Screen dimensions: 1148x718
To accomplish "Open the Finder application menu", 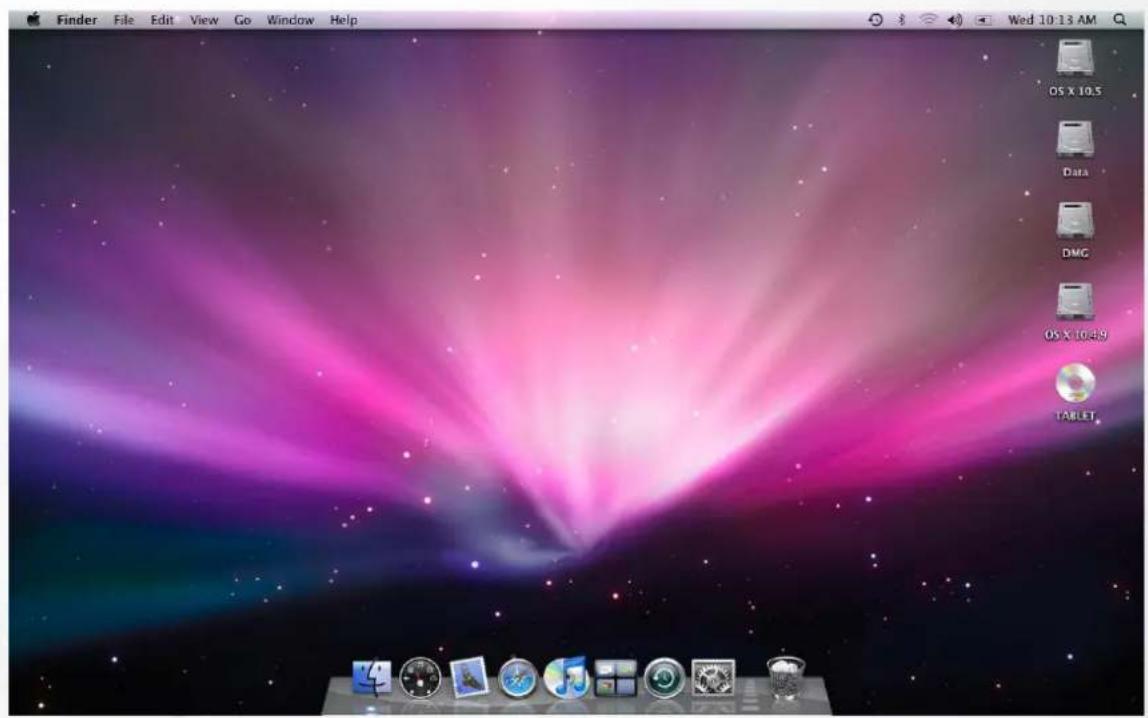I will pos(77,20).
